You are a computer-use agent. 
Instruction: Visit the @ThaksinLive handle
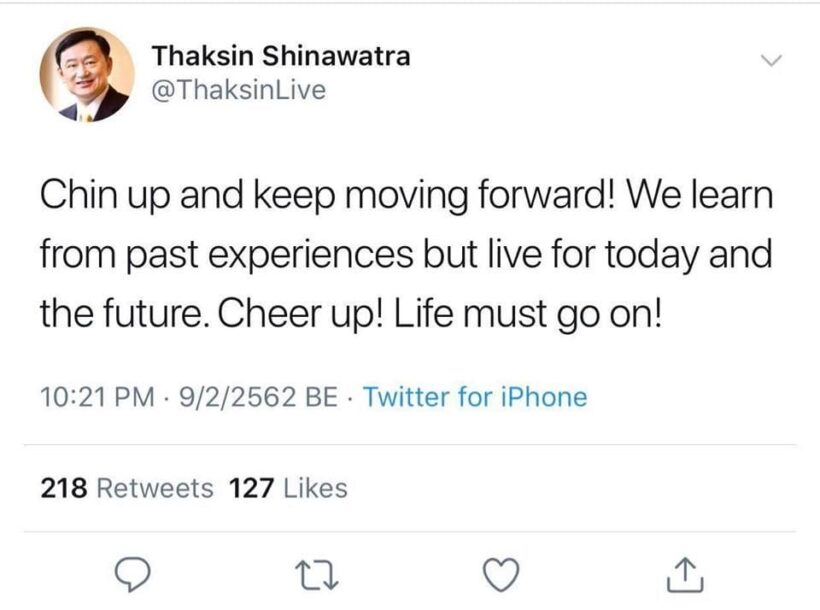point(238,90)
